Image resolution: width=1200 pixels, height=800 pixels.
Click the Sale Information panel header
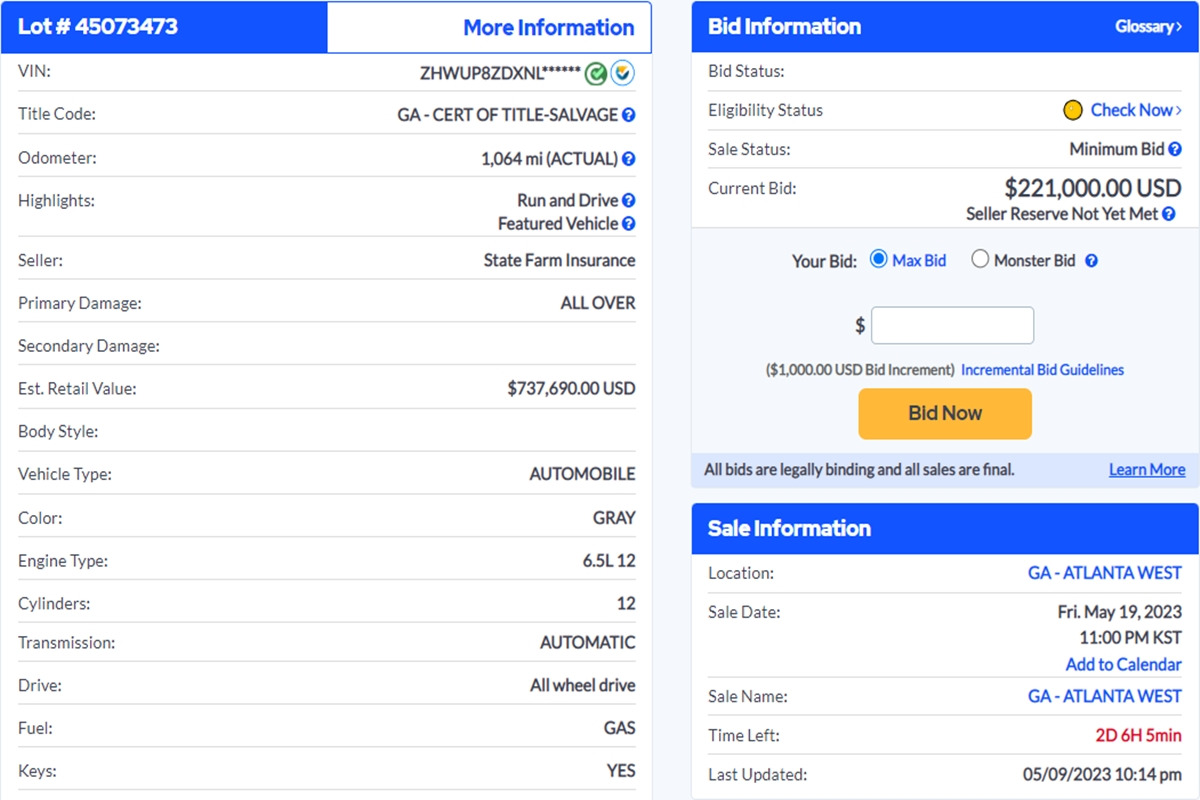coord(945,528)
